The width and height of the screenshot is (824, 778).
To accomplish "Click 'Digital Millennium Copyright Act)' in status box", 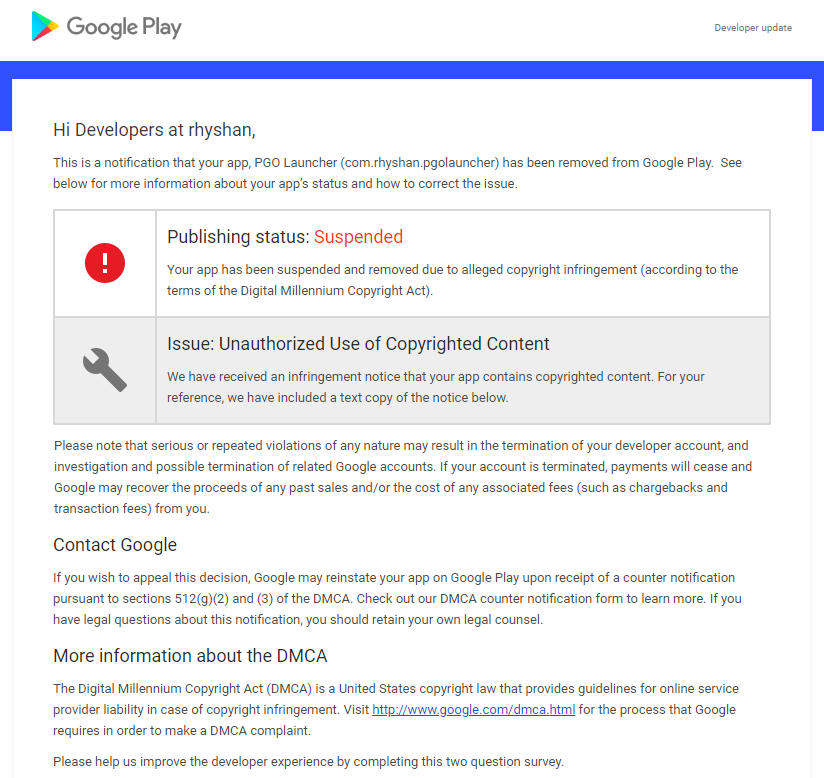I will coord(336,291).
